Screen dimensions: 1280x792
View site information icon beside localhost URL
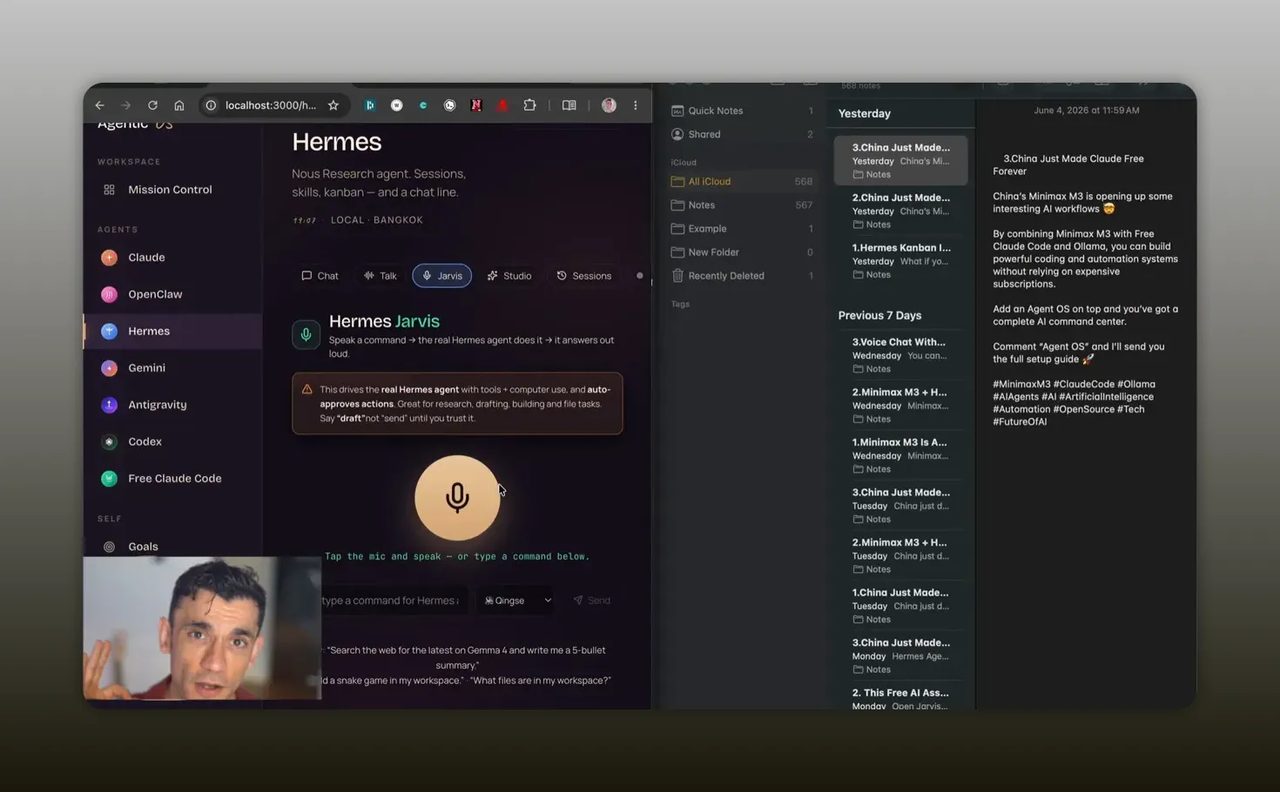tap(211, 105)
